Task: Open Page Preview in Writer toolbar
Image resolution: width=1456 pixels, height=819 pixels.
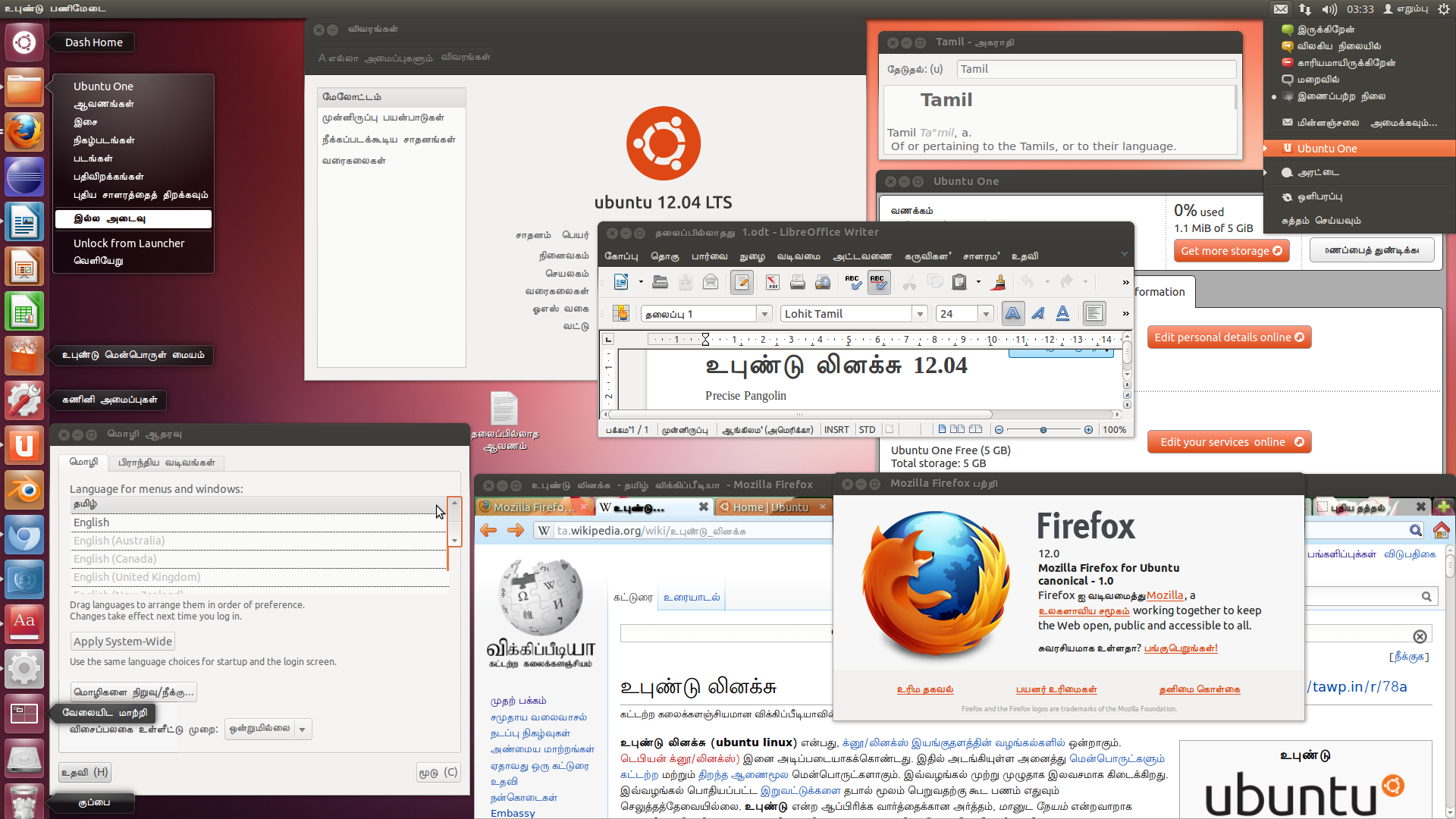Action: coord(823,282)
